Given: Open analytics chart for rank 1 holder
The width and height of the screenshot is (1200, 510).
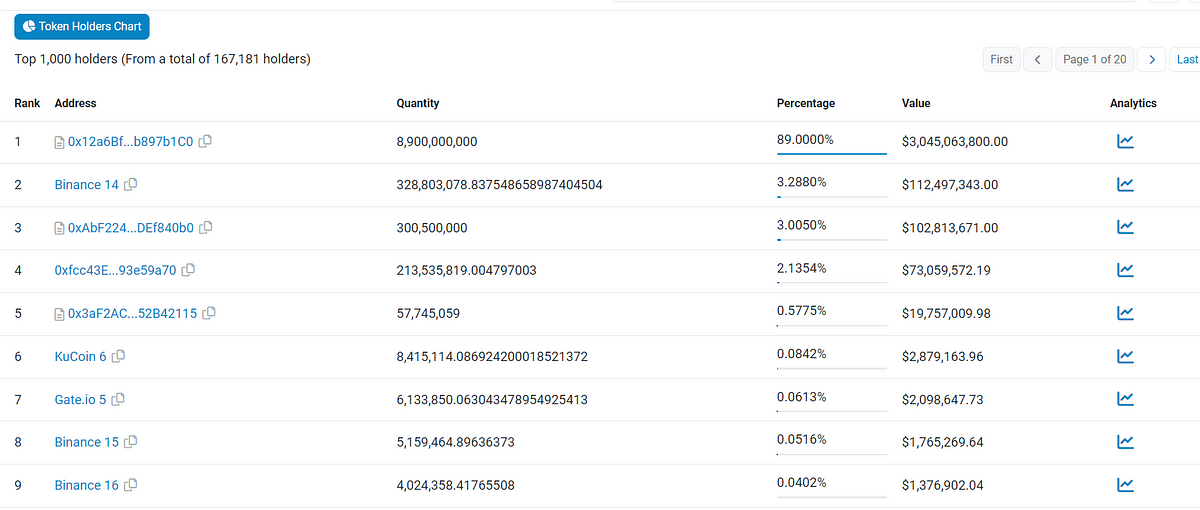Looking at the screenshot, I should (x=1125, y=142).
